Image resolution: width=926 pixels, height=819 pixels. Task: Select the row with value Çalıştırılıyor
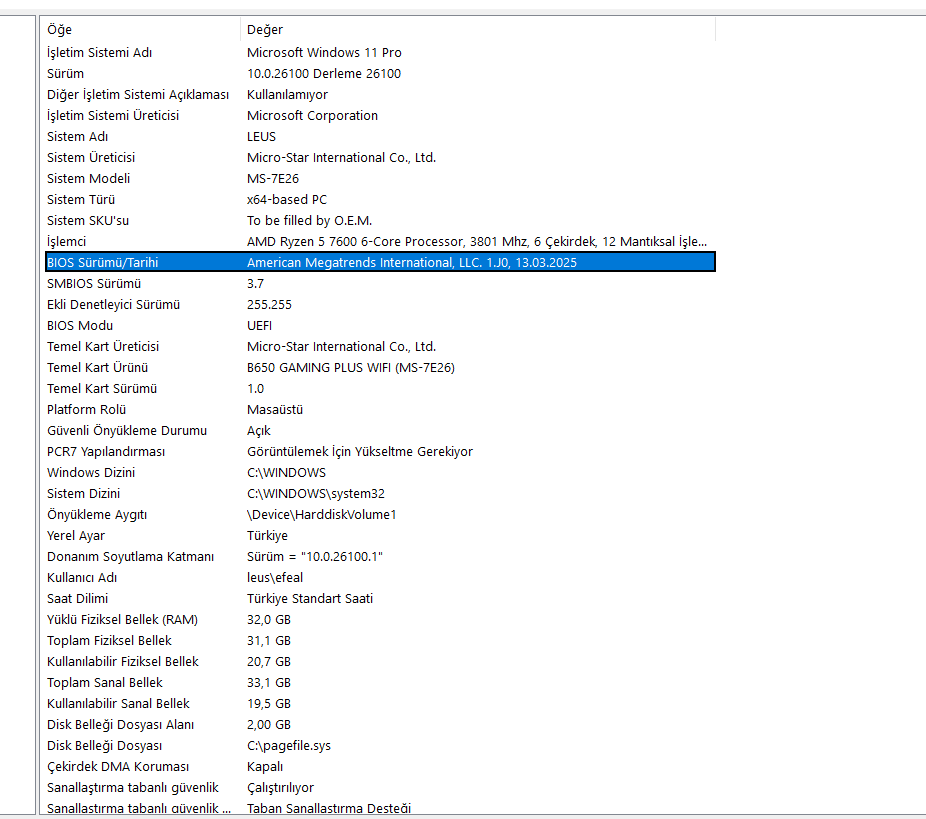pyautogui.click(x=380, y=788)
